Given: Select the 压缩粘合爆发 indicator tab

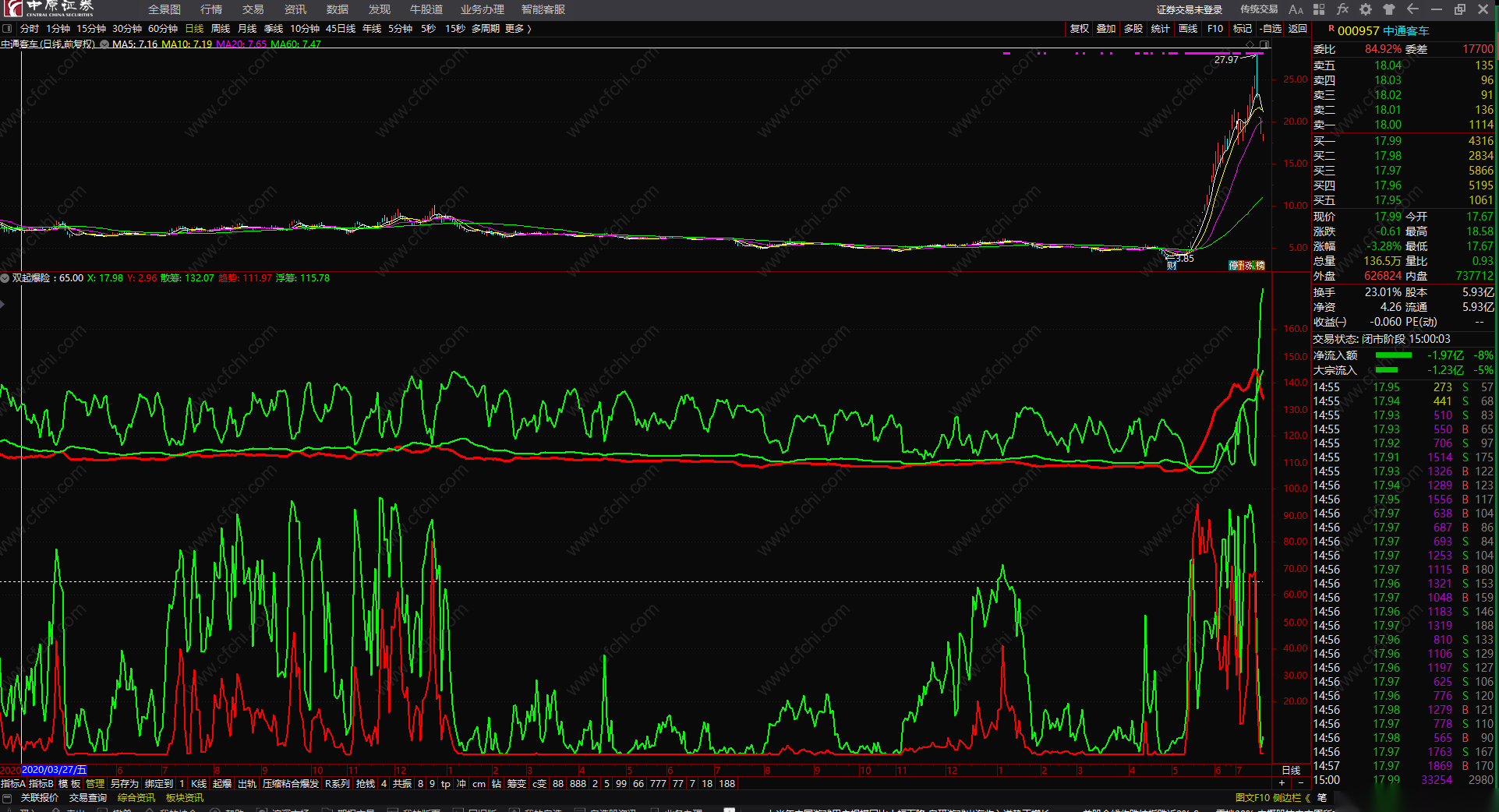Looking at the screenshot, I should 291,784.
